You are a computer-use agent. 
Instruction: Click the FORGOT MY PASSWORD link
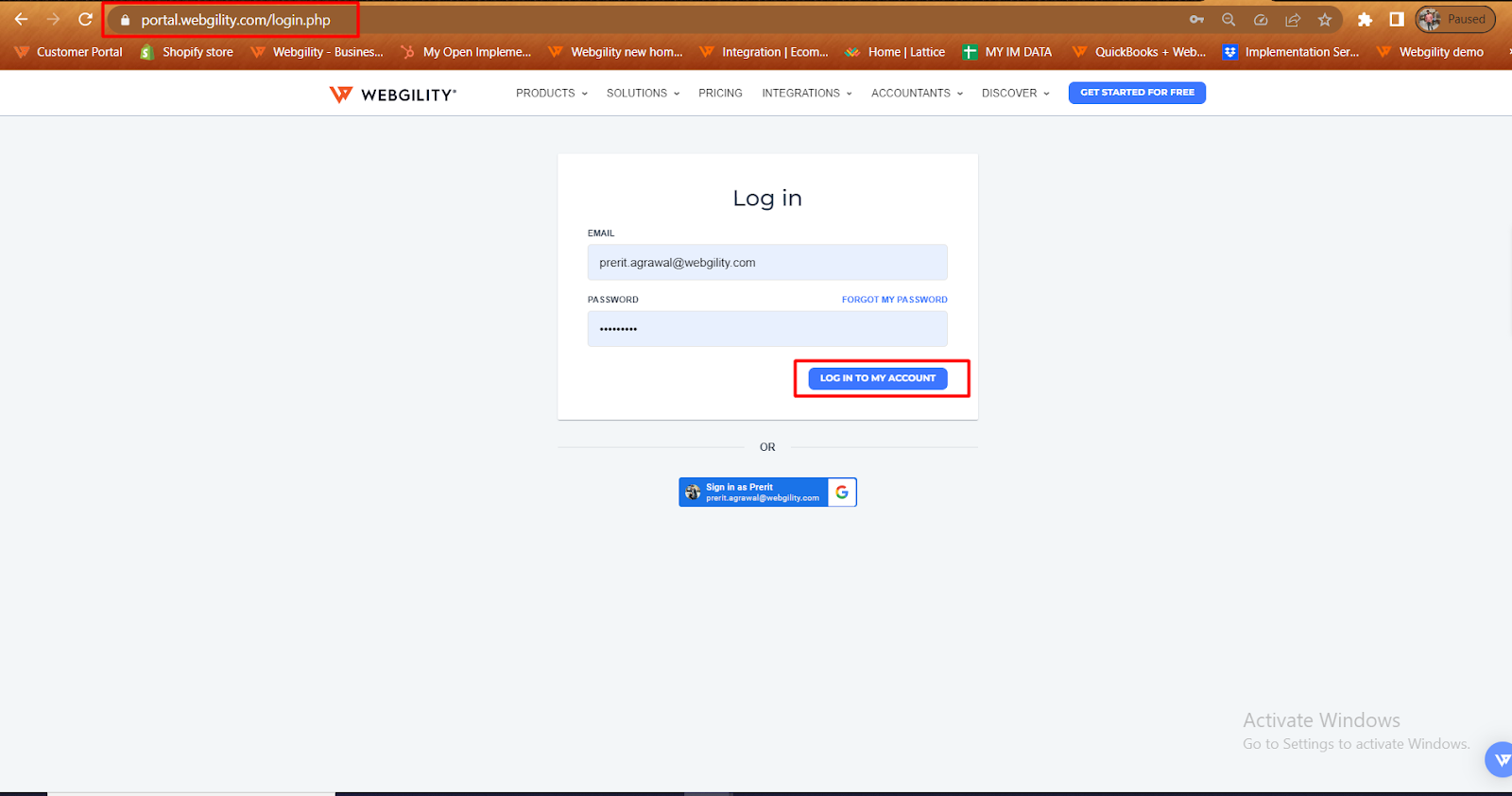(895, 300)
